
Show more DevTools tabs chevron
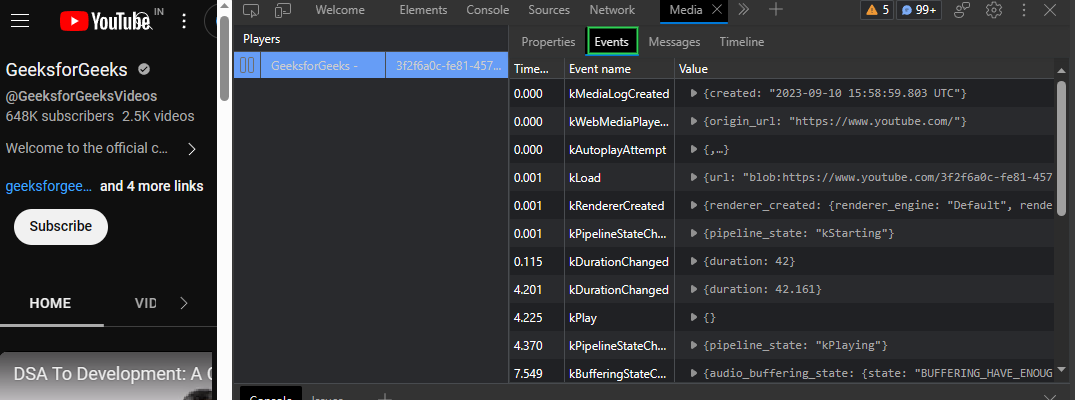click(x=743, y=10)
